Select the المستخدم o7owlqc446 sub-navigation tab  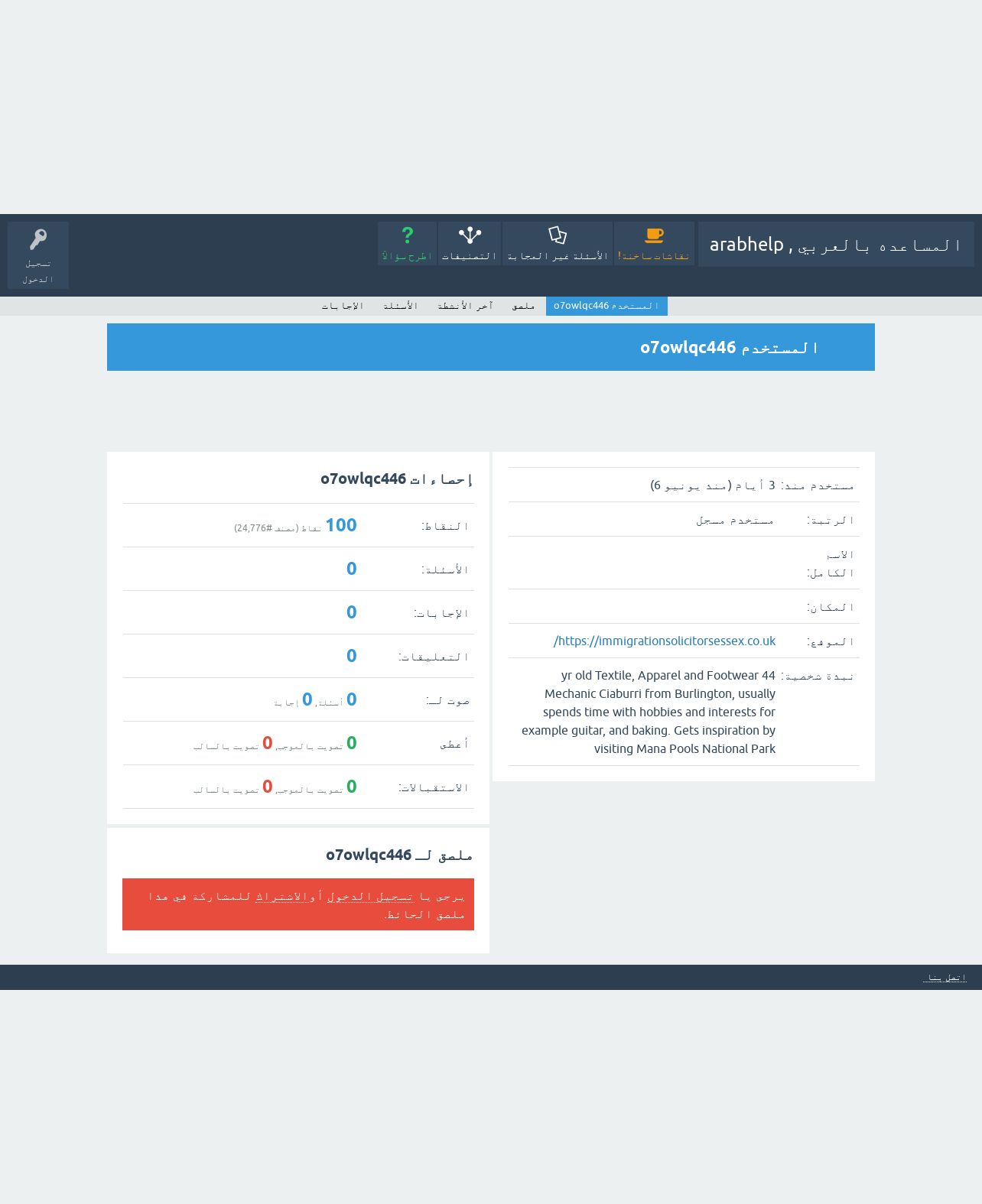tap(606, 306)
